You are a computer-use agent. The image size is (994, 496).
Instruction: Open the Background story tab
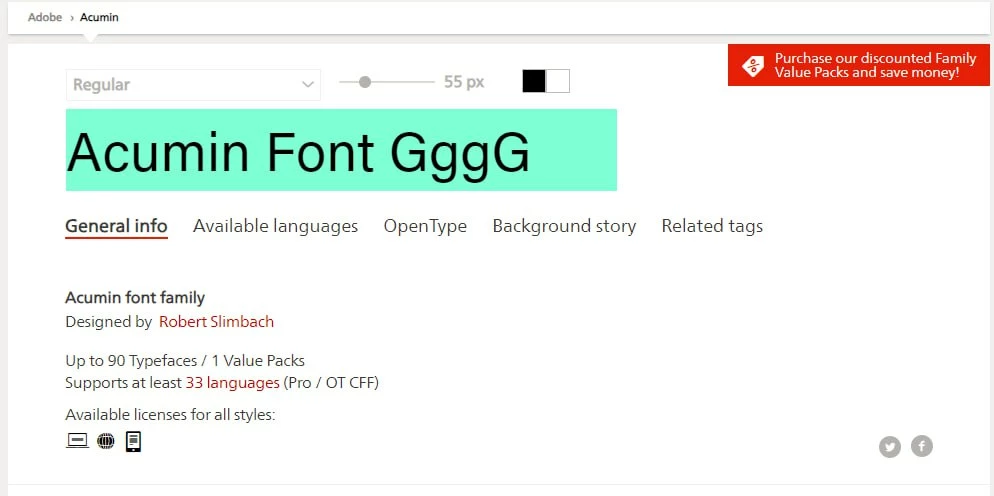click(564, 226)
